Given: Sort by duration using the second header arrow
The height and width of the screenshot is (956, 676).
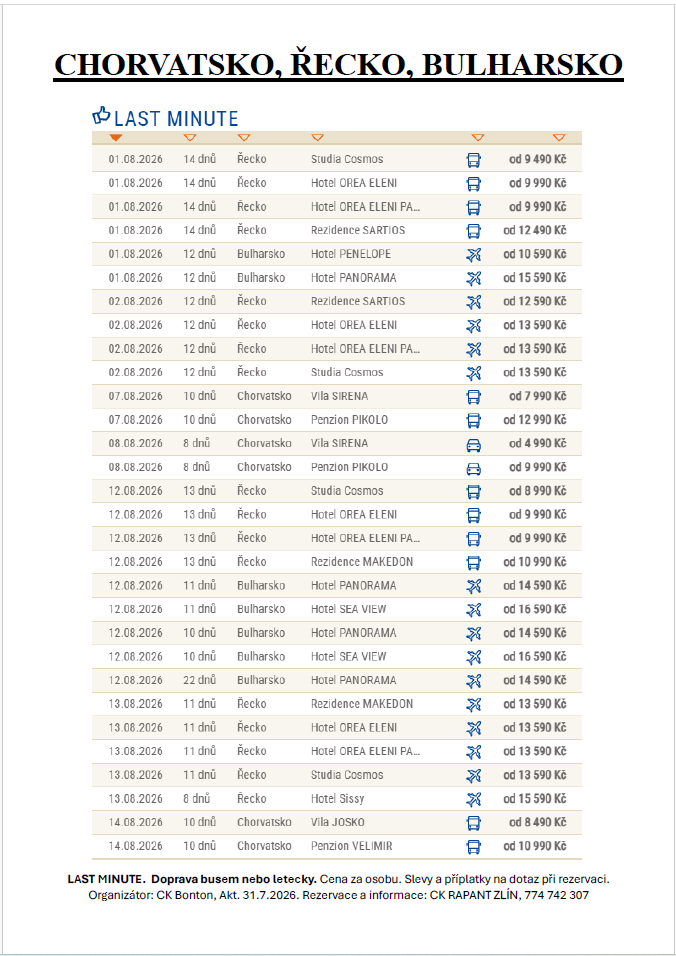Looking at the screenshot, I should [190, 138].
